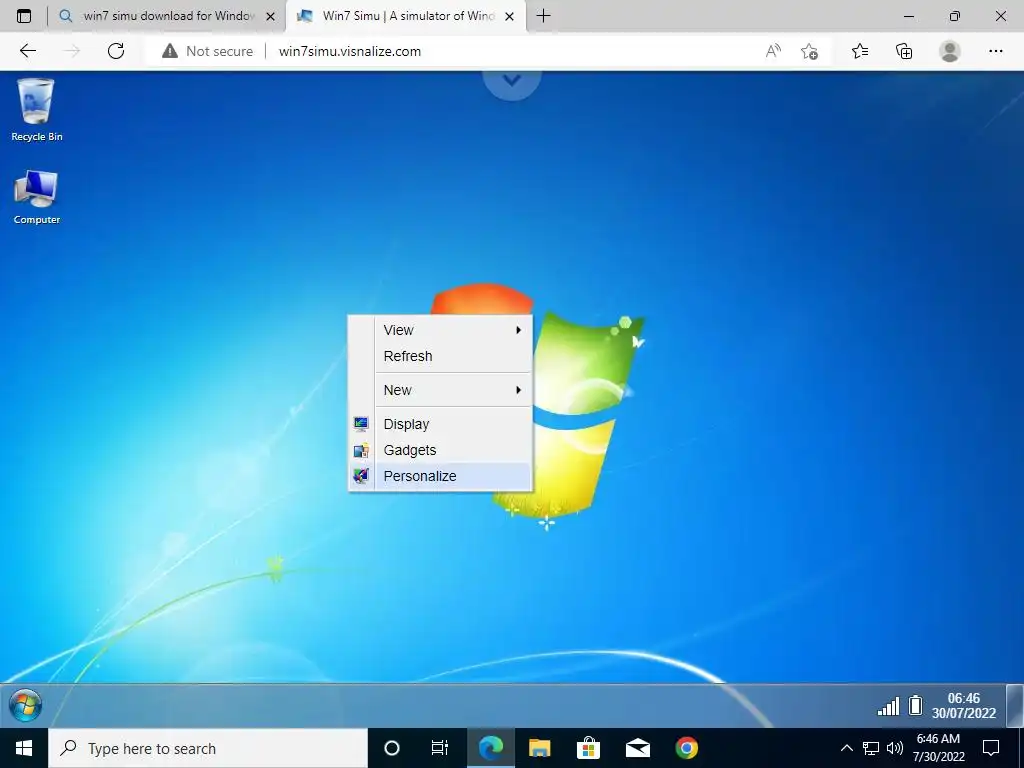Select Gadgets in the context menu

point(453,450)
